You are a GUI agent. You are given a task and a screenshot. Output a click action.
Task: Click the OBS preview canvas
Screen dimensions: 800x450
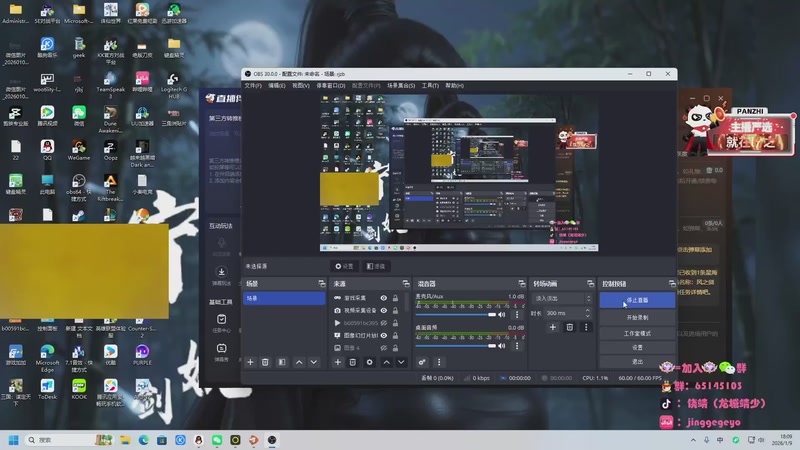pyautogui.click(x=459, y=173)
